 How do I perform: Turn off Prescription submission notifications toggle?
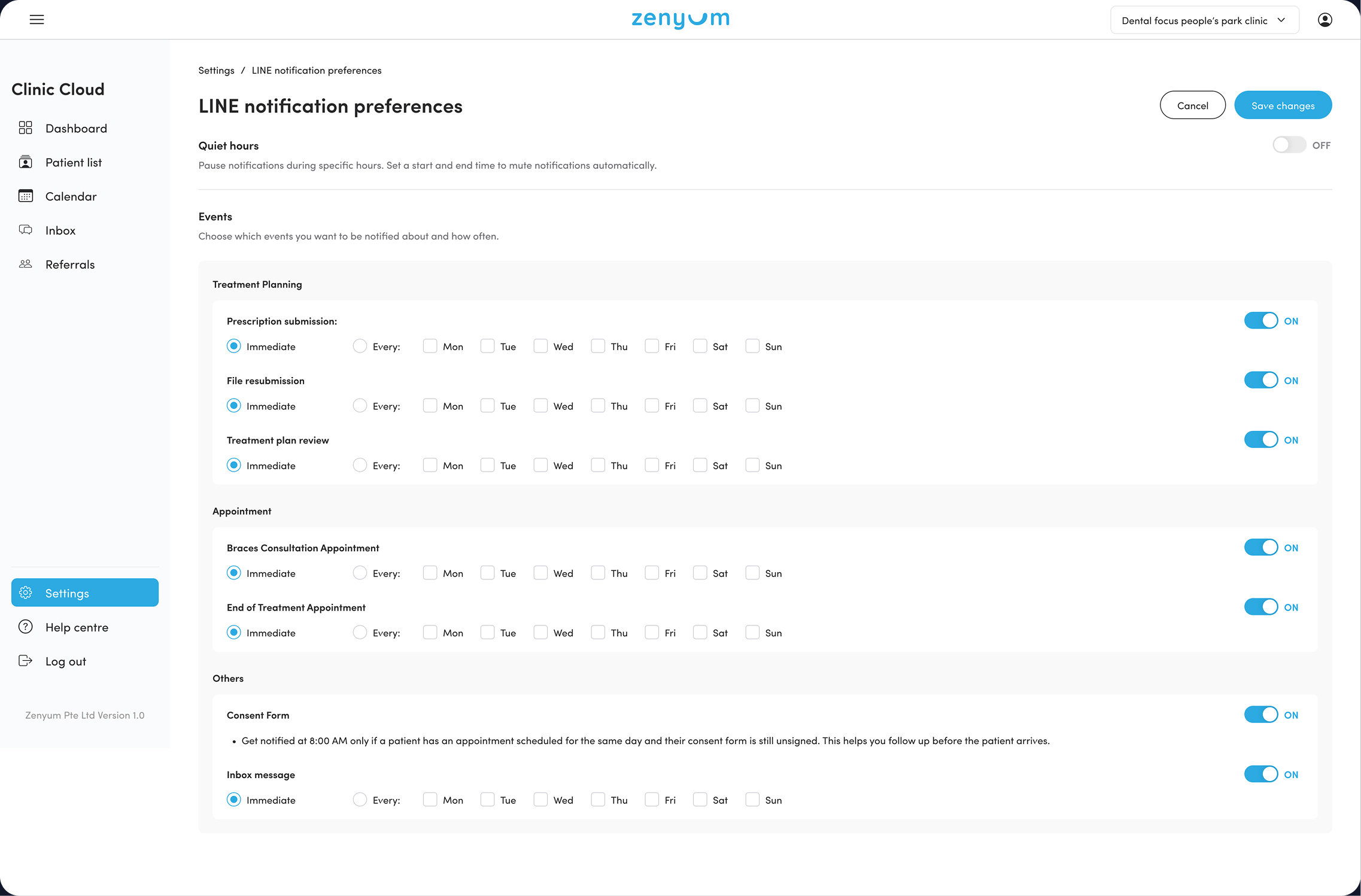click(1260, 321)
